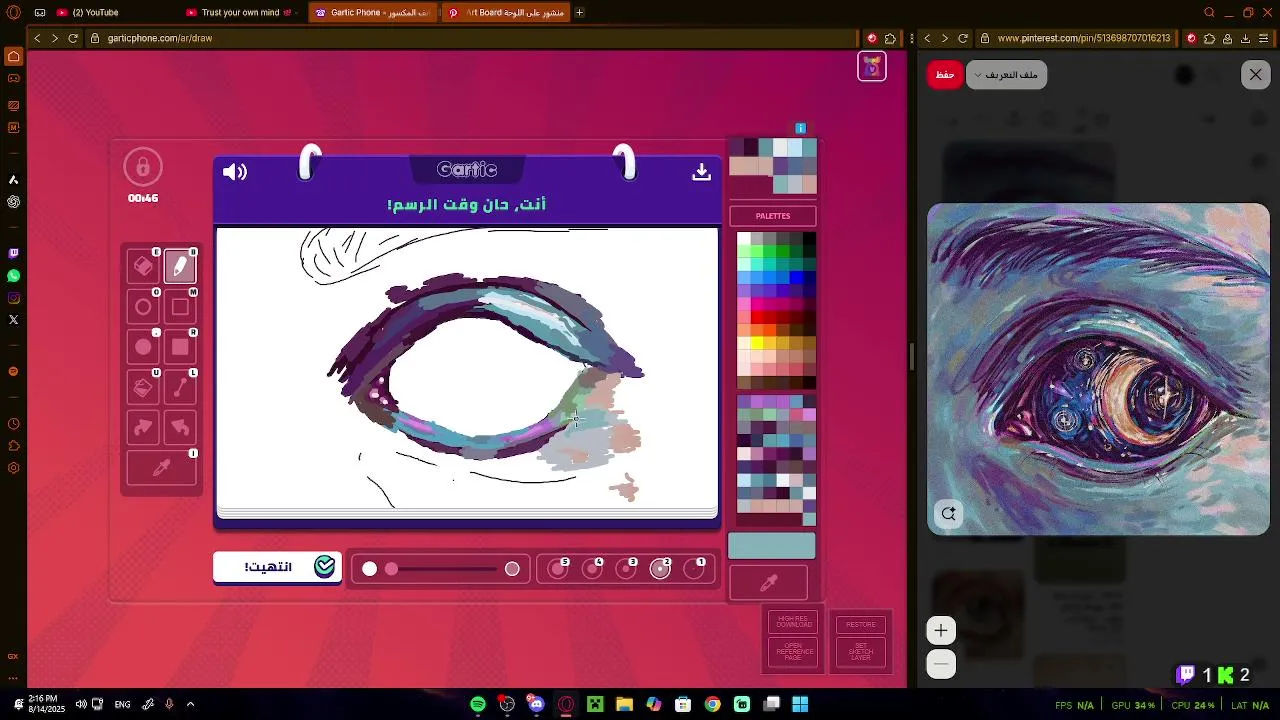Click the blue info icon above the palette
The width and height of the screenshot is (1280, 720).
(x=800, y=128)
